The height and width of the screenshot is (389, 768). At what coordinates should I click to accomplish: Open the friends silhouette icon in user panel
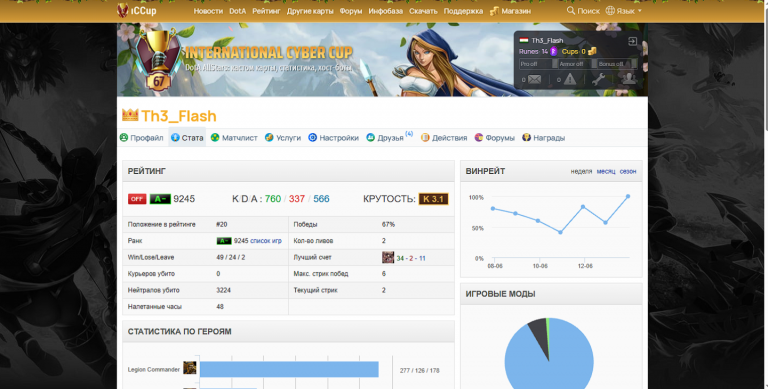628,79
